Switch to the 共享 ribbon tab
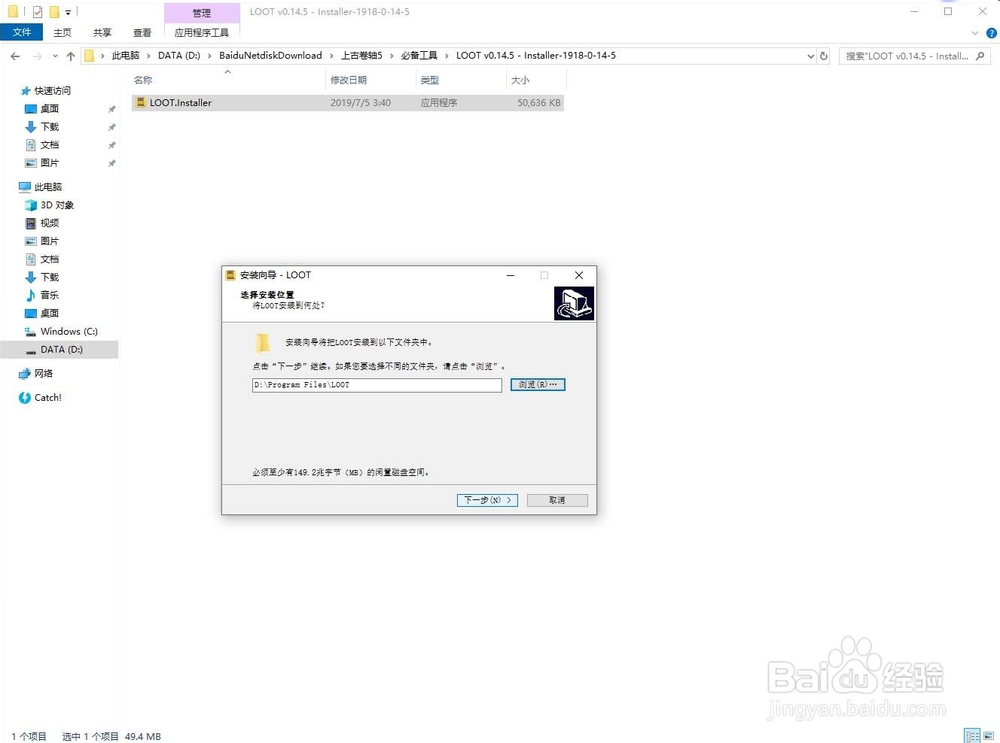The width and height of the screenshot is (1000, 743). pyautogui.click(x=102, y=33)
